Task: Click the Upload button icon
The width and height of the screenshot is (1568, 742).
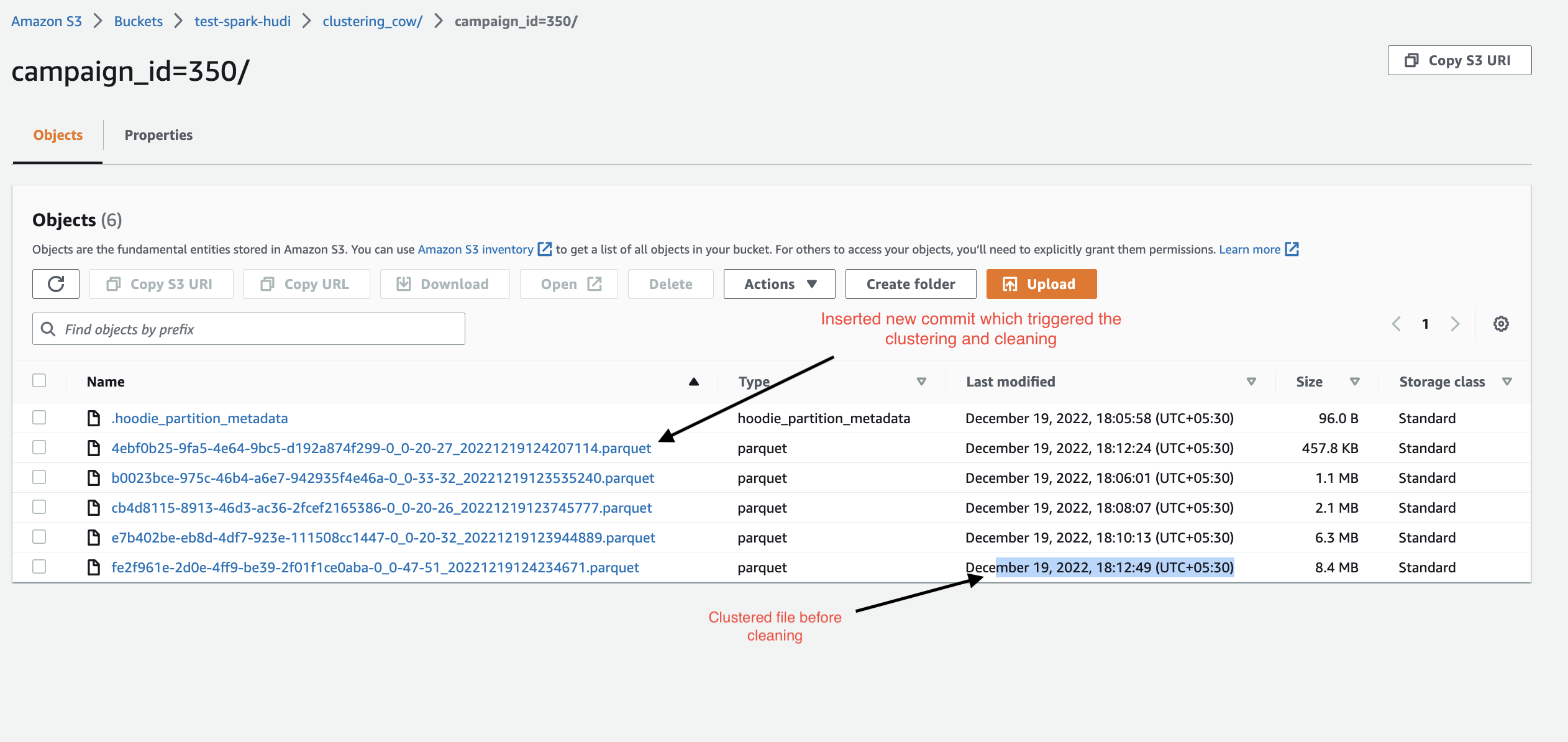Action: point(1010,284)
